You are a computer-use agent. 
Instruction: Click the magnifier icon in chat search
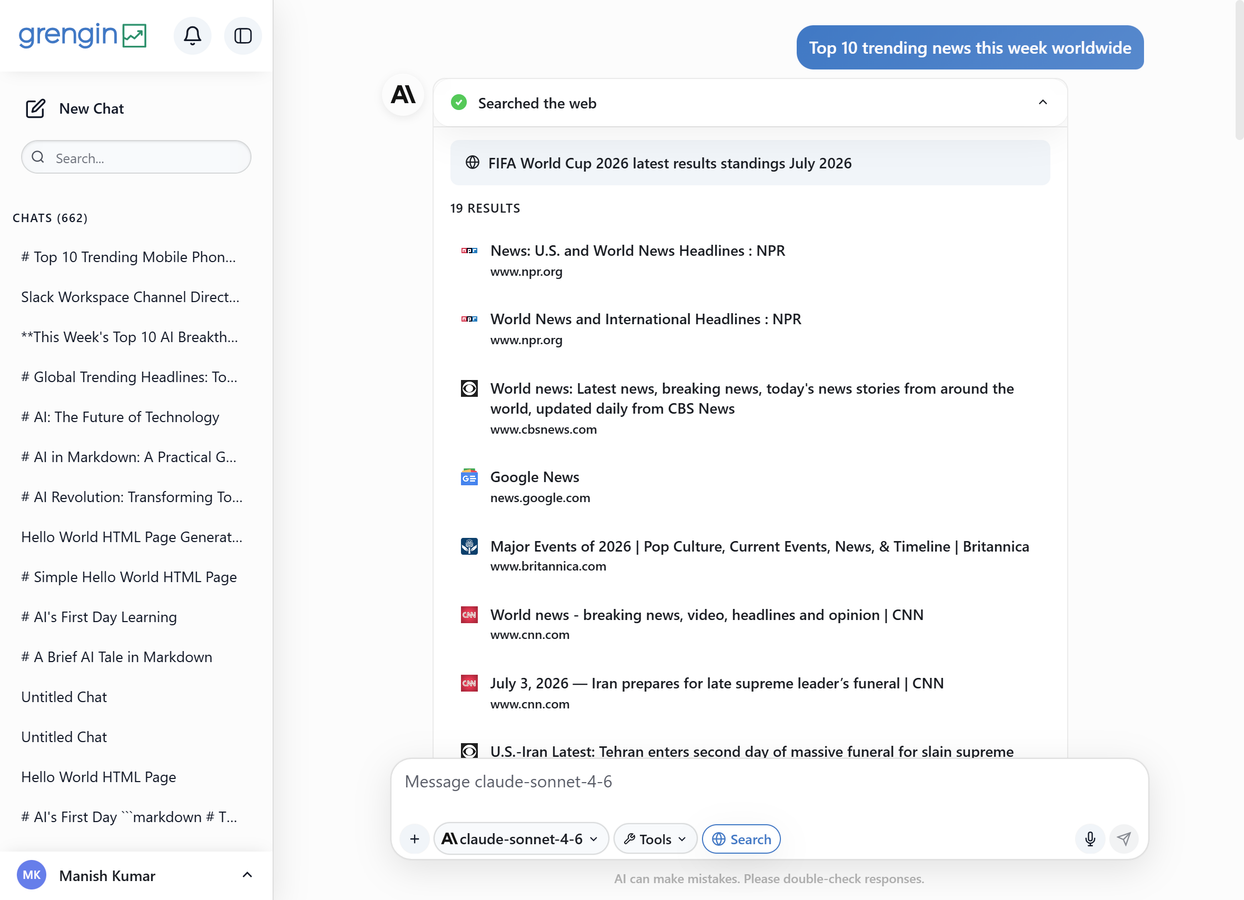pos(38,157)
